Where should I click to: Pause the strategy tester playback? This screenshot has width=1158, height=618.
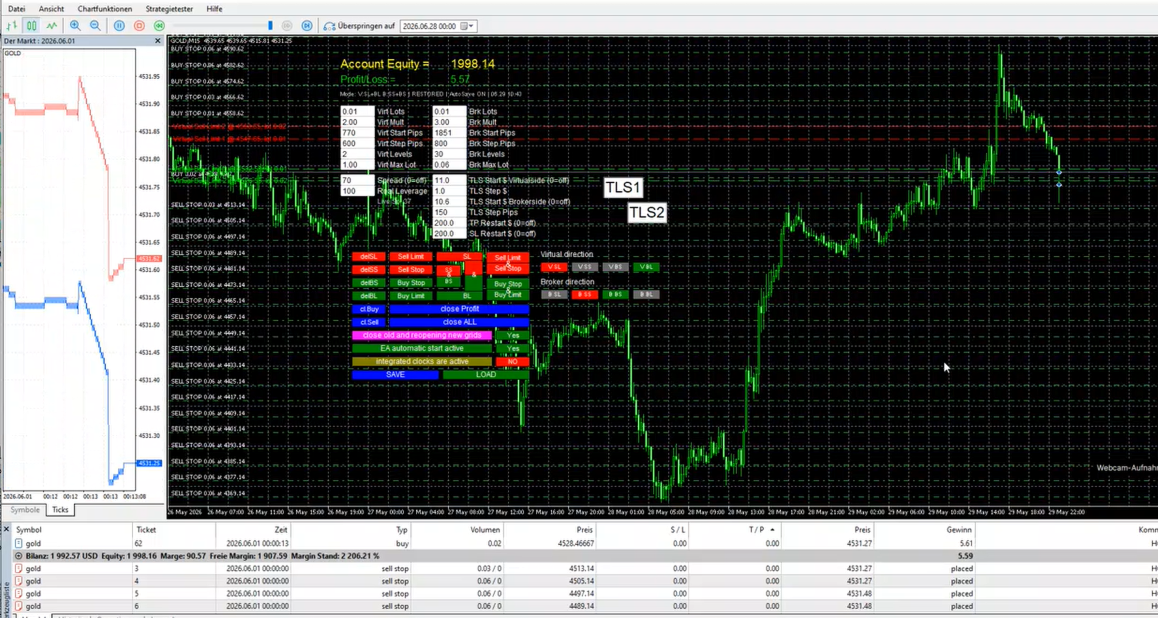[x=119, y=26]
